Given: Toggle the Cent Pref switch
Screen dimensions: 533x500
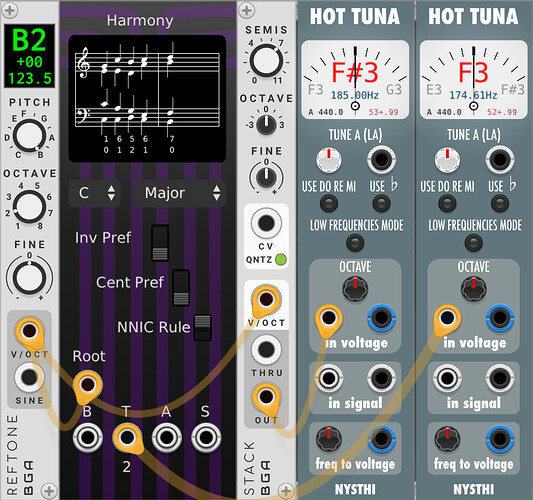Looking at the screenshot, I should (x=181, y=288).
